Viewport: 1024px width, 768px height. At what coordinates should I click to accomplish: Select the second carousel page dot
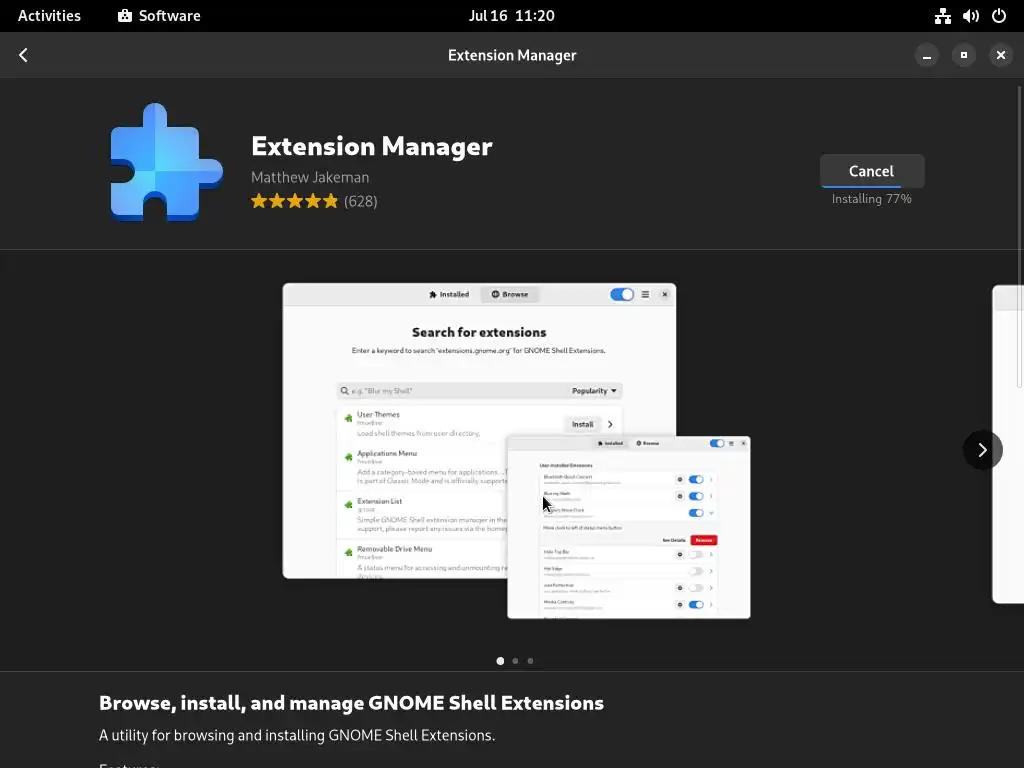pyautogui.click(x=515, y=661)
